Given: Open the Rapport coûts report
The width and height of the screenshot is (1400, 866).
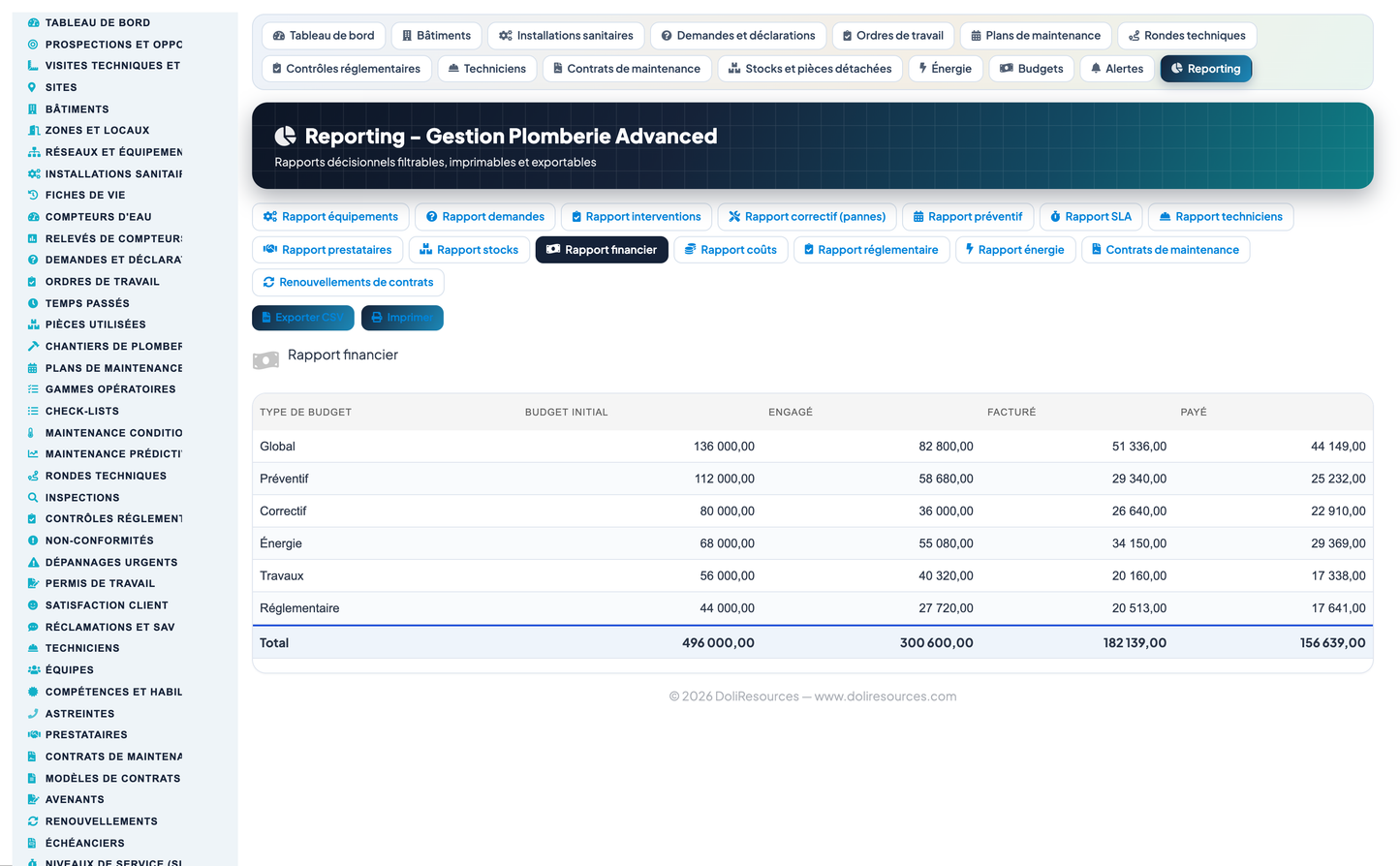Looking at the screenshot, I should click(731, 250).
